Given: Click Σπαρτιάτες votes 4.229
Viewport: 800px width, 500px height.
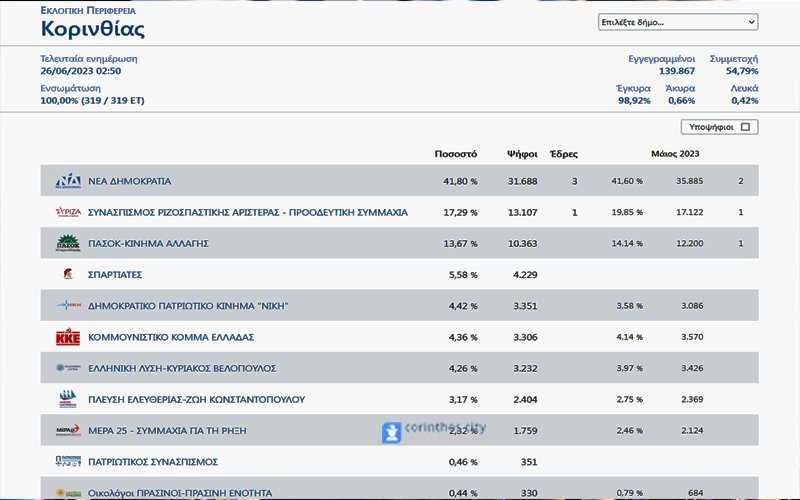Looking at the screenshot, I should (x=525, y=274).
